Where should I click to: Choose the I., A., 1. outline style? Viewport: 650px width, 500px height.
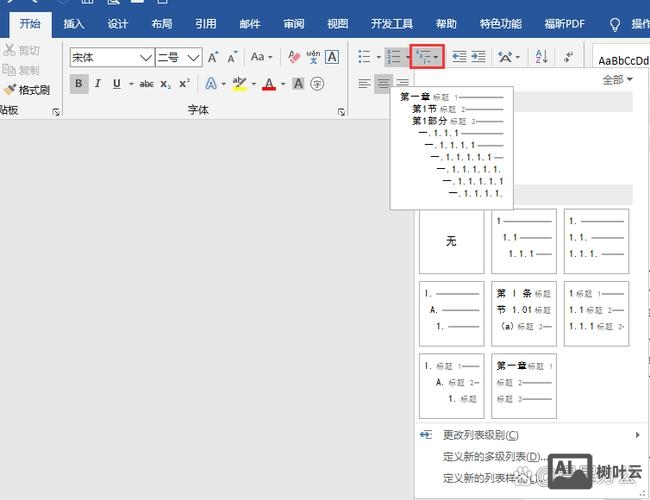[451, 313]
